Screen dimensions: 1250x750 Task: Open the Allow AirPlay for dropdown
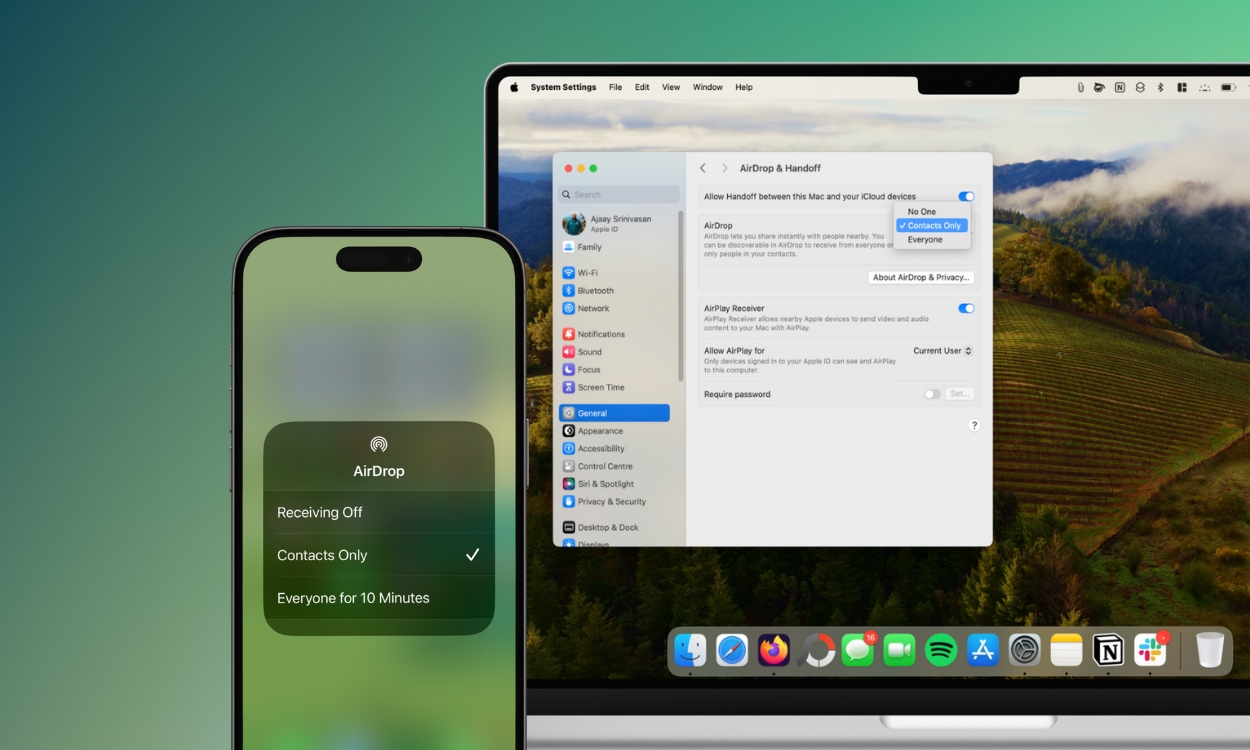coord(941,350)
